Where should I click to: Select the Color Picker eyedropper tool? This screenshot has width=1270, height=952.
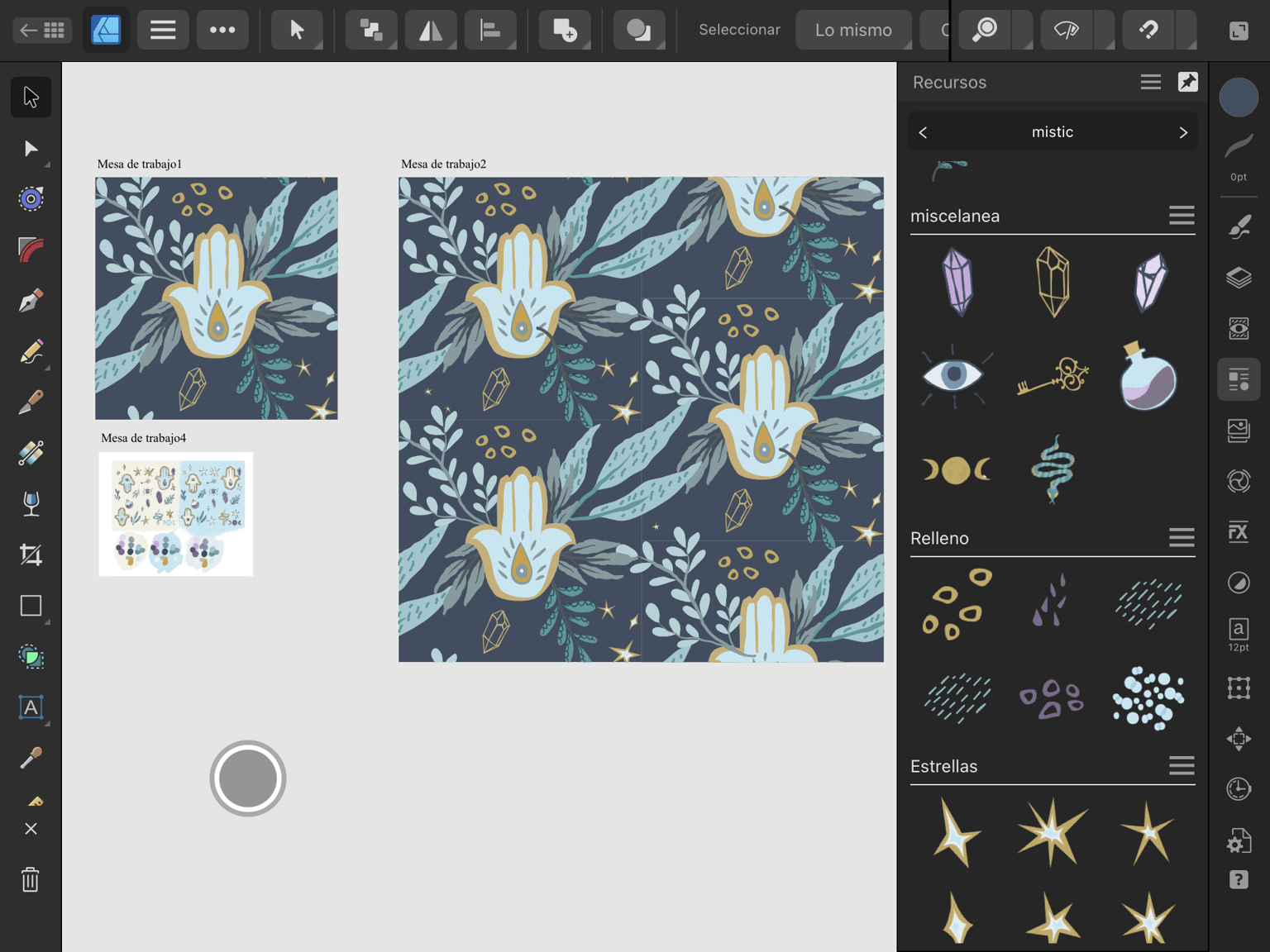coord(31,758)
